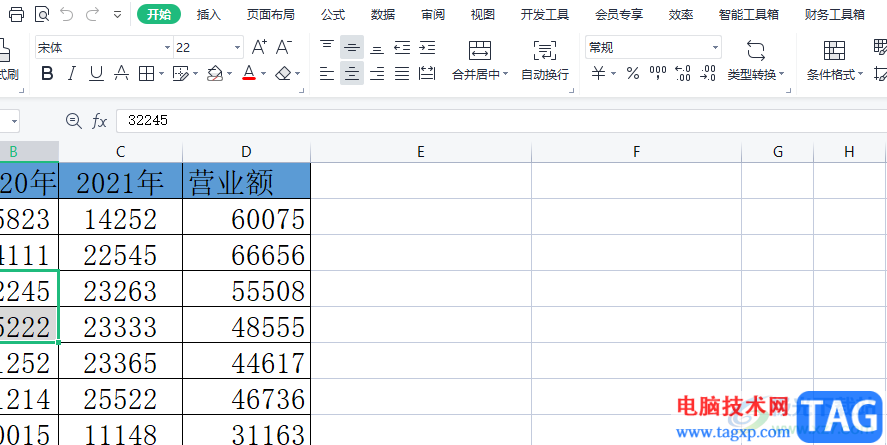Apply percent style format
This screenshot has width=887, height=445.
pyautogui.click(x=632, y=74)
